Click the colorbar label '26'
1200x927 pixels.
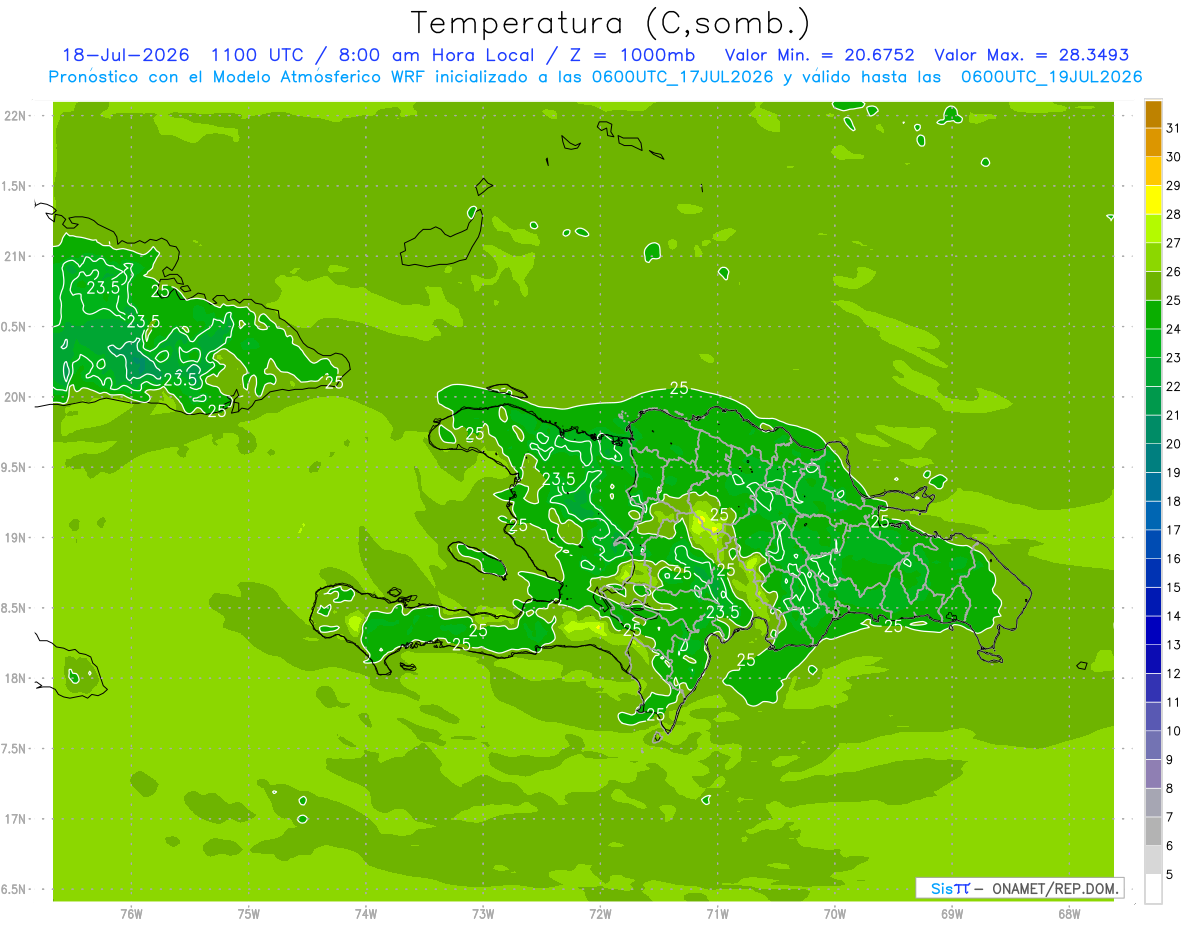click(1175, 272)
